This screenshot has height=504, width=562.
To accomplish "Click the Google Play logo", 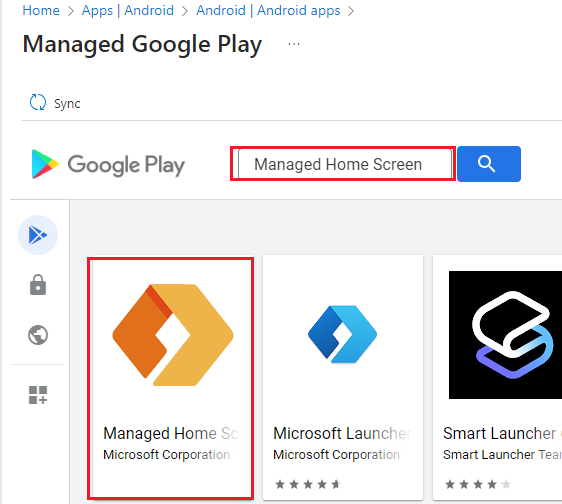I will coord(108,165).
